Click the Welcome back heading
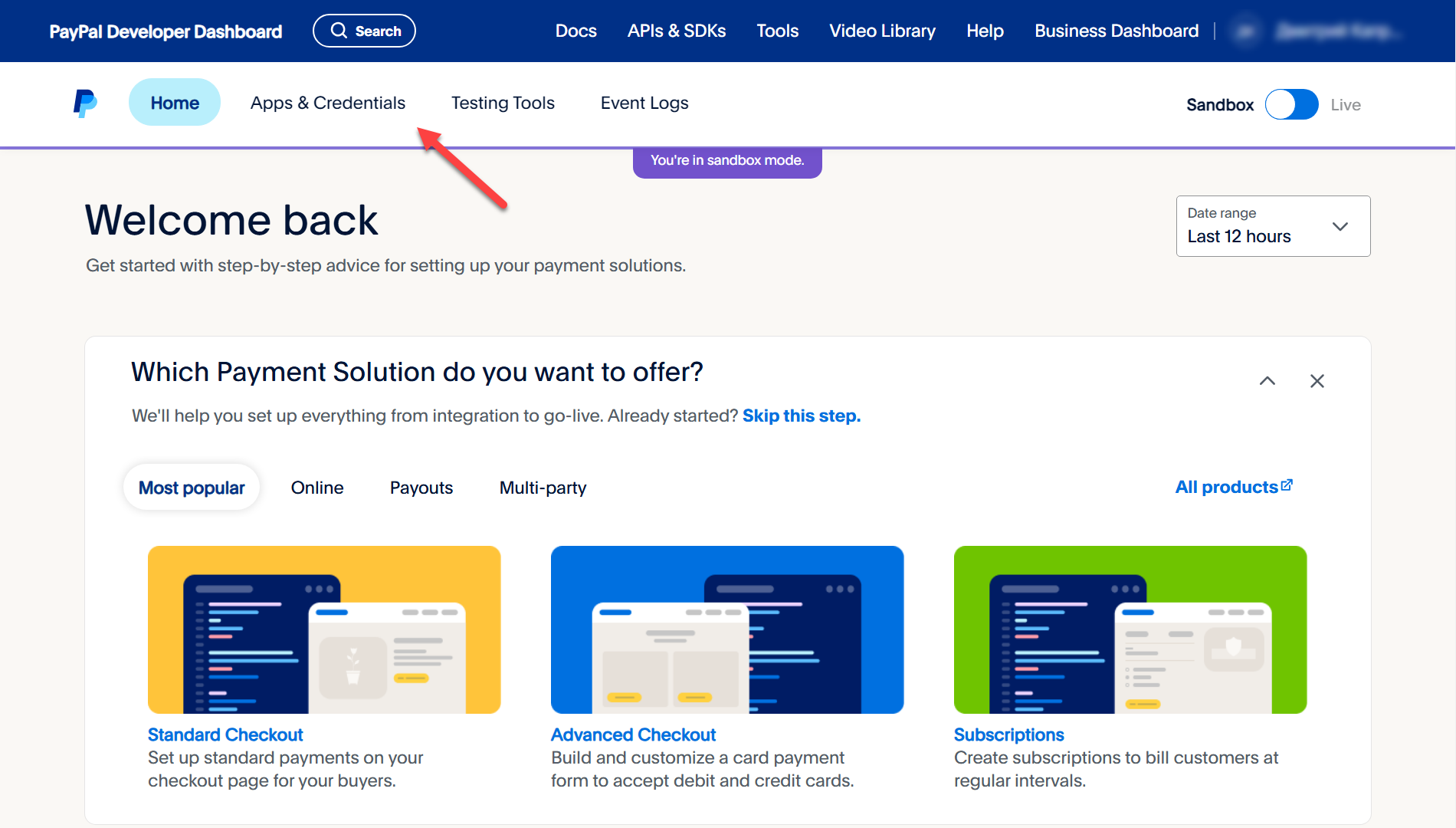Viewport: 1456px width, 828px height. pos(231,220)
